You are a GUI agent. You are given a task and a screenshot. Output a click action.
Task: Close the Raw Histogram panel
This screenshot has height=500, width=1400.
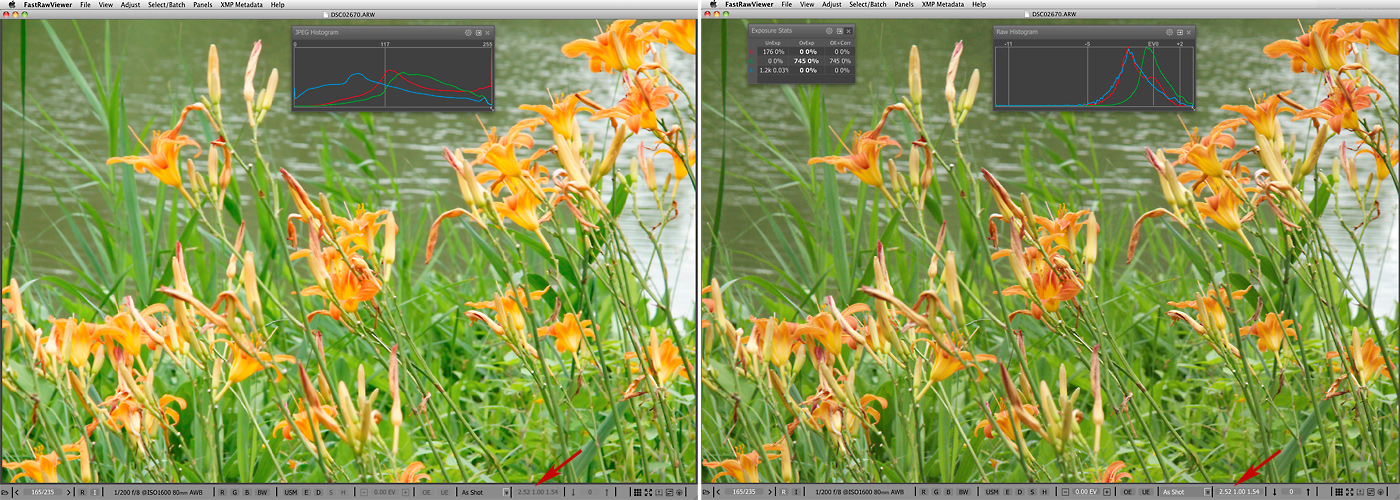point(1188,32)
